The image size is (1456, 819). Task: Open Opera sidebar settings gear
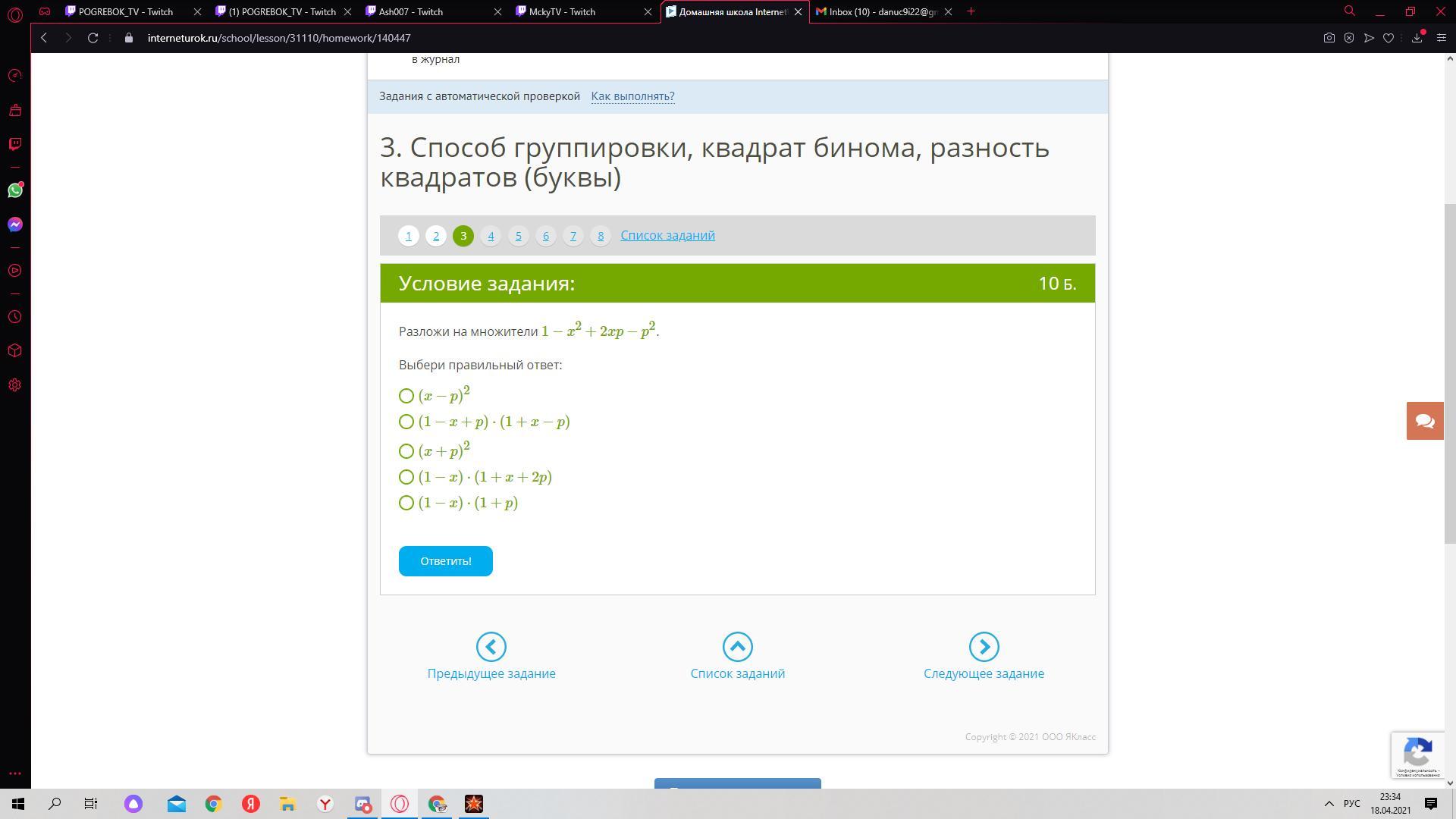point(15,385)
